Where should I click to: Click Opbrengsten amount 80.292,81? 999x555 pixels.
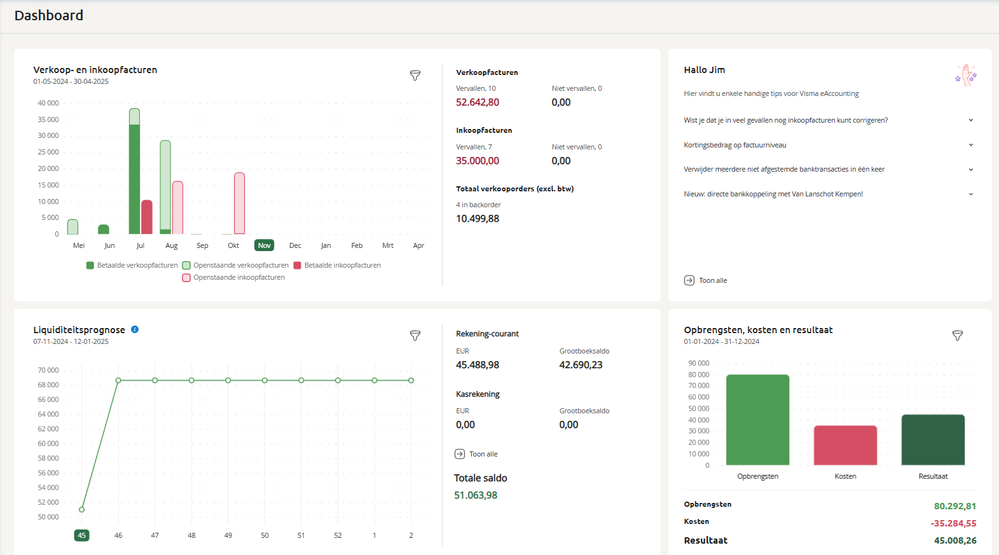[x=955, y=506]
